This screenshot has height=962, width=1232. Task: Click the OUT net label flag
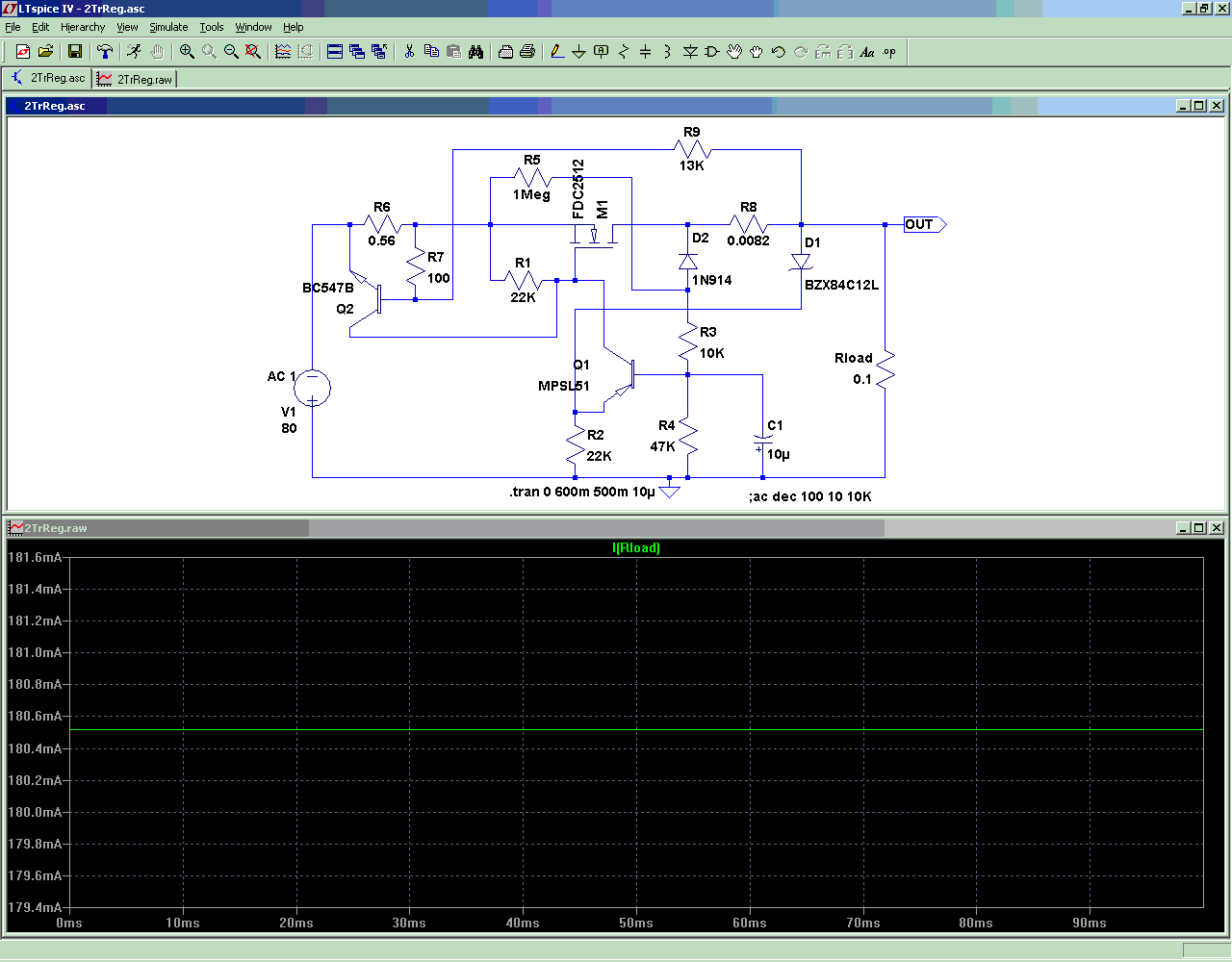click(x=925, y=224)
